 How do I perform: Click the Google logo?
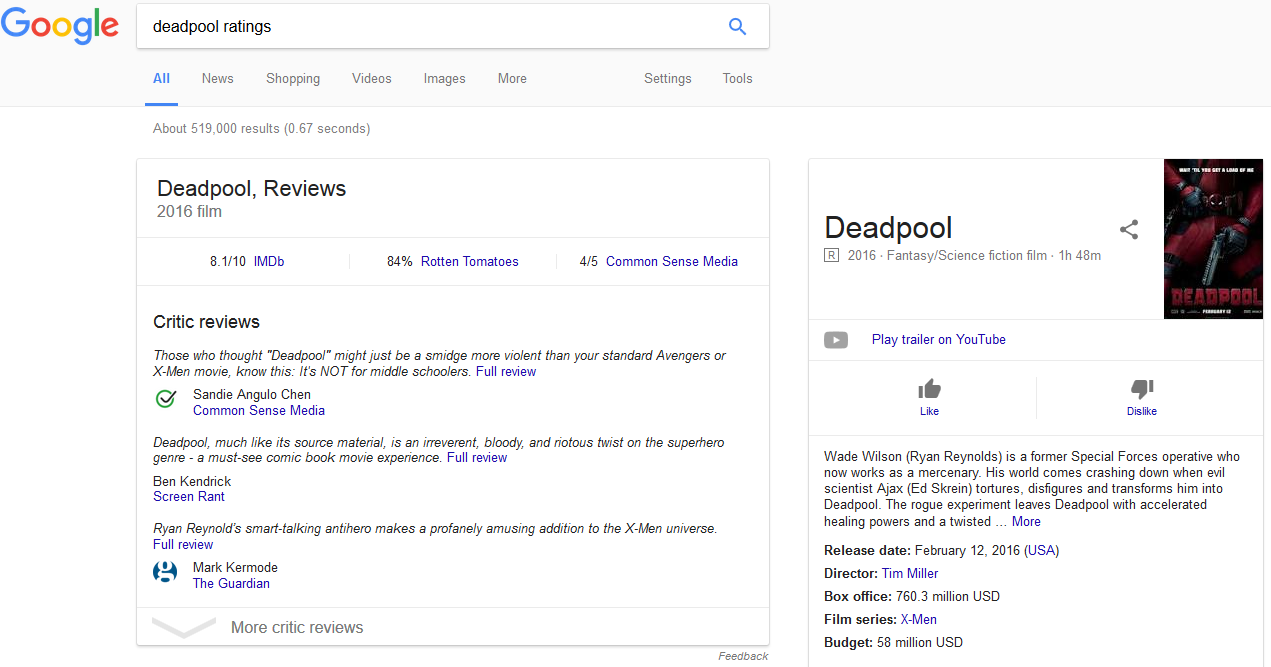[60, 27]
